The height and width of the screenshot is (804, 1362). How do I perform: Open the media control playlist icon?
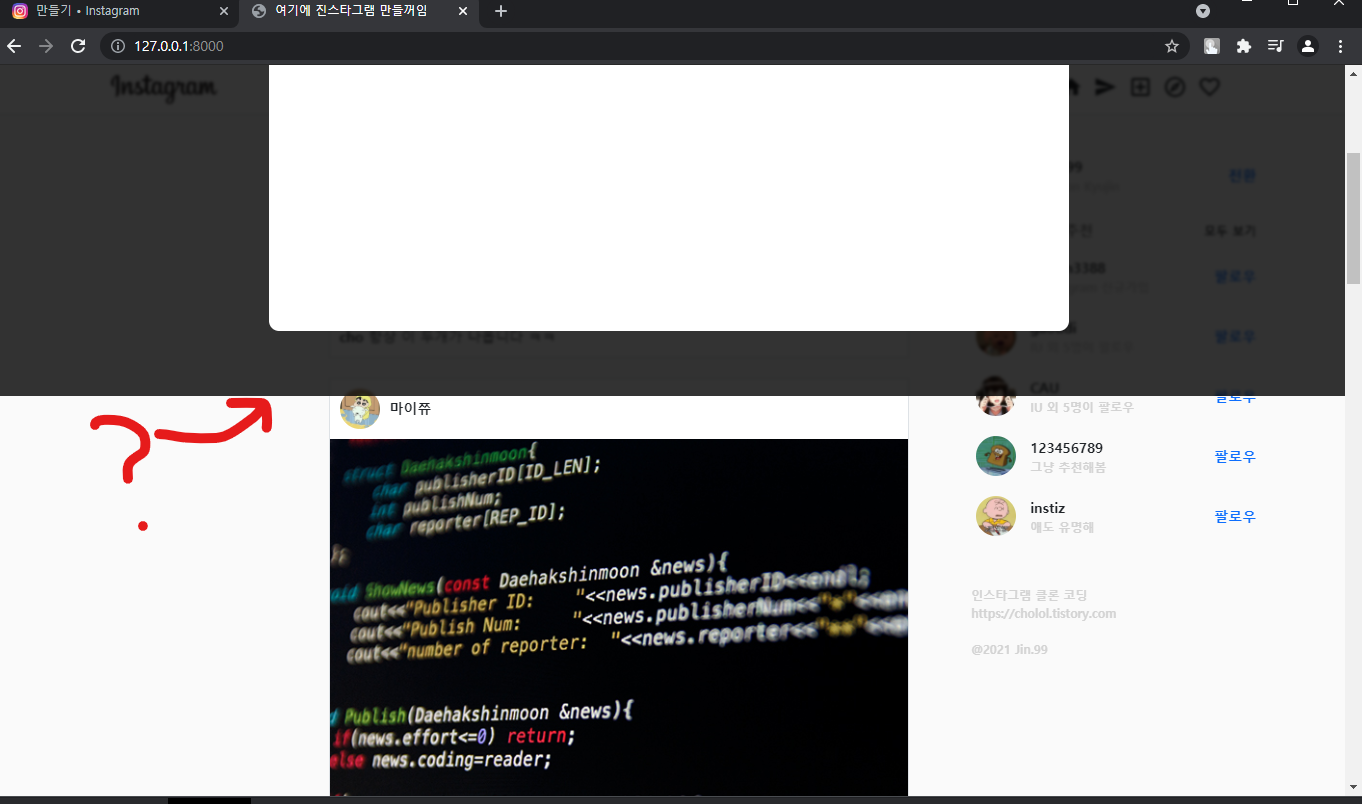pyautogui.click(x=1275, y=46)
